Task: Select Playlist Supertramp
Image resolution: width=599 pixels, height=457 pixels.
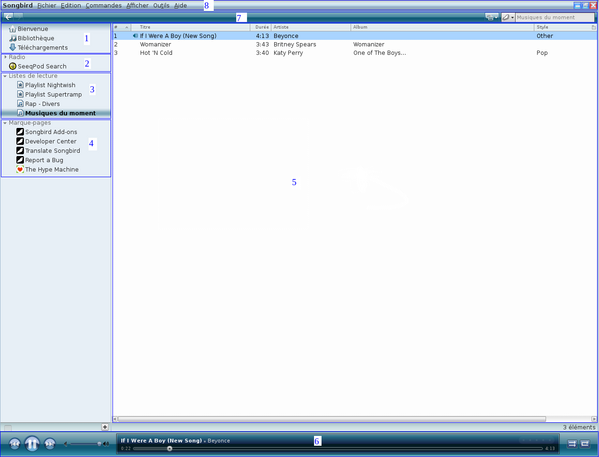Action: (50, 94)
